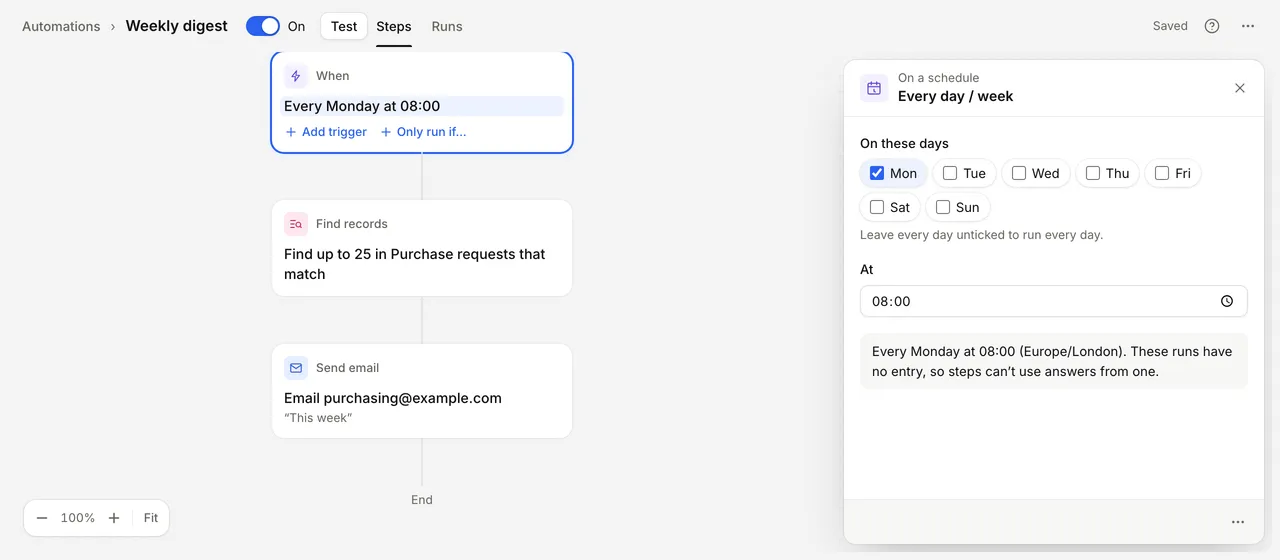This screenshot has width=1280, height=560.
Task: Open the help question mark icon
Action: (x=1212, y=26)
